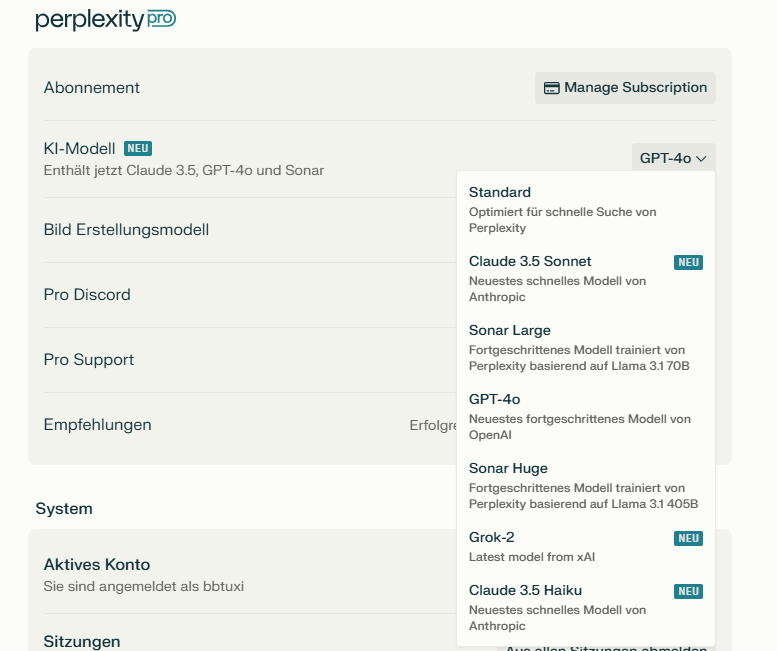Click NEU badge beside Claude 3.5 Haiku
777x651 pixels.
688,591
